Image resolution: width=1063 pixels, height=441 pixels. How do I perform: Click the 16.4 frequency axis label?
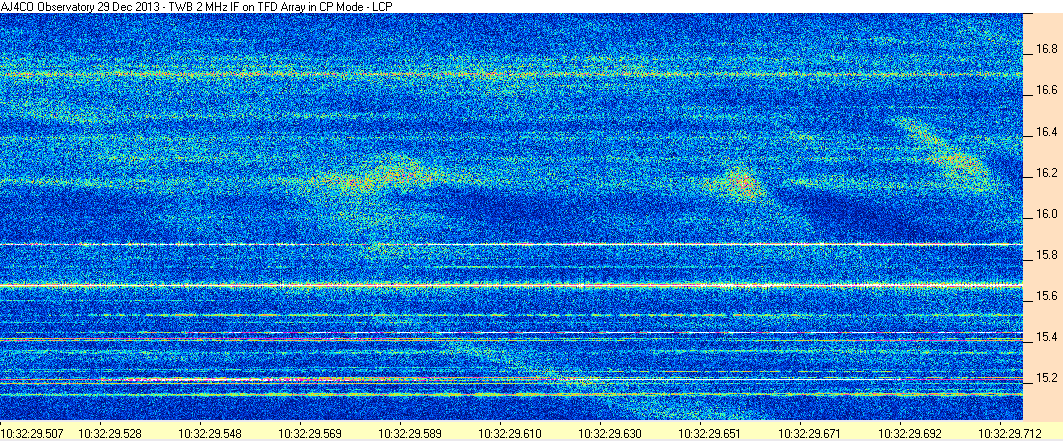pos(1046,131)
